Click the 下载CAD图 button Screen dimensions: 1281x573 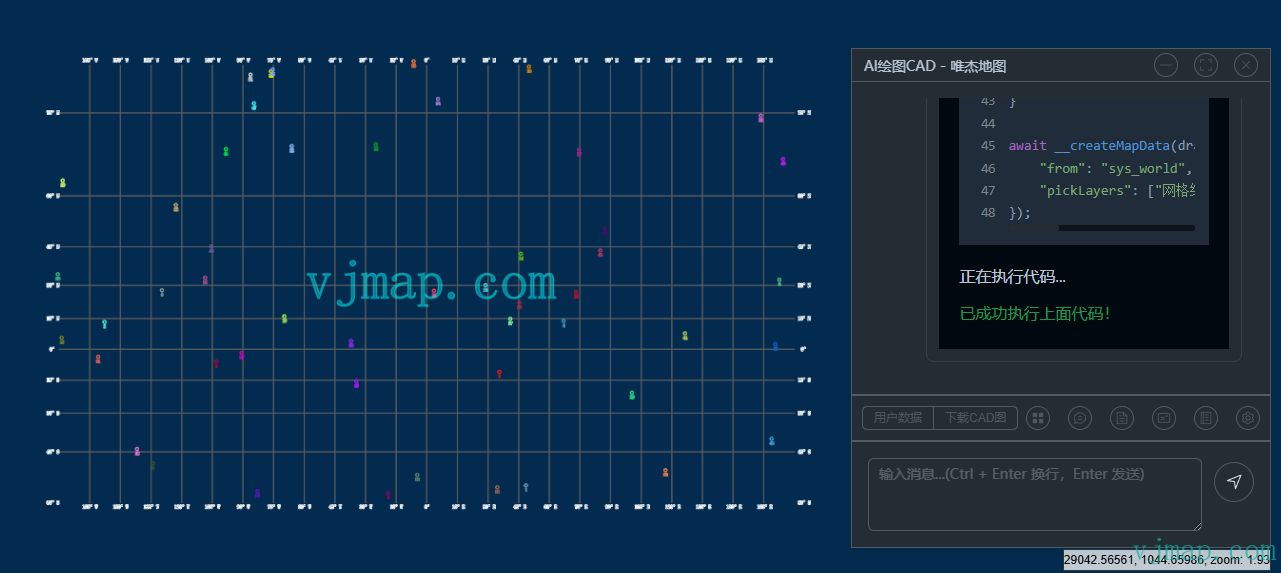(975, 418)
